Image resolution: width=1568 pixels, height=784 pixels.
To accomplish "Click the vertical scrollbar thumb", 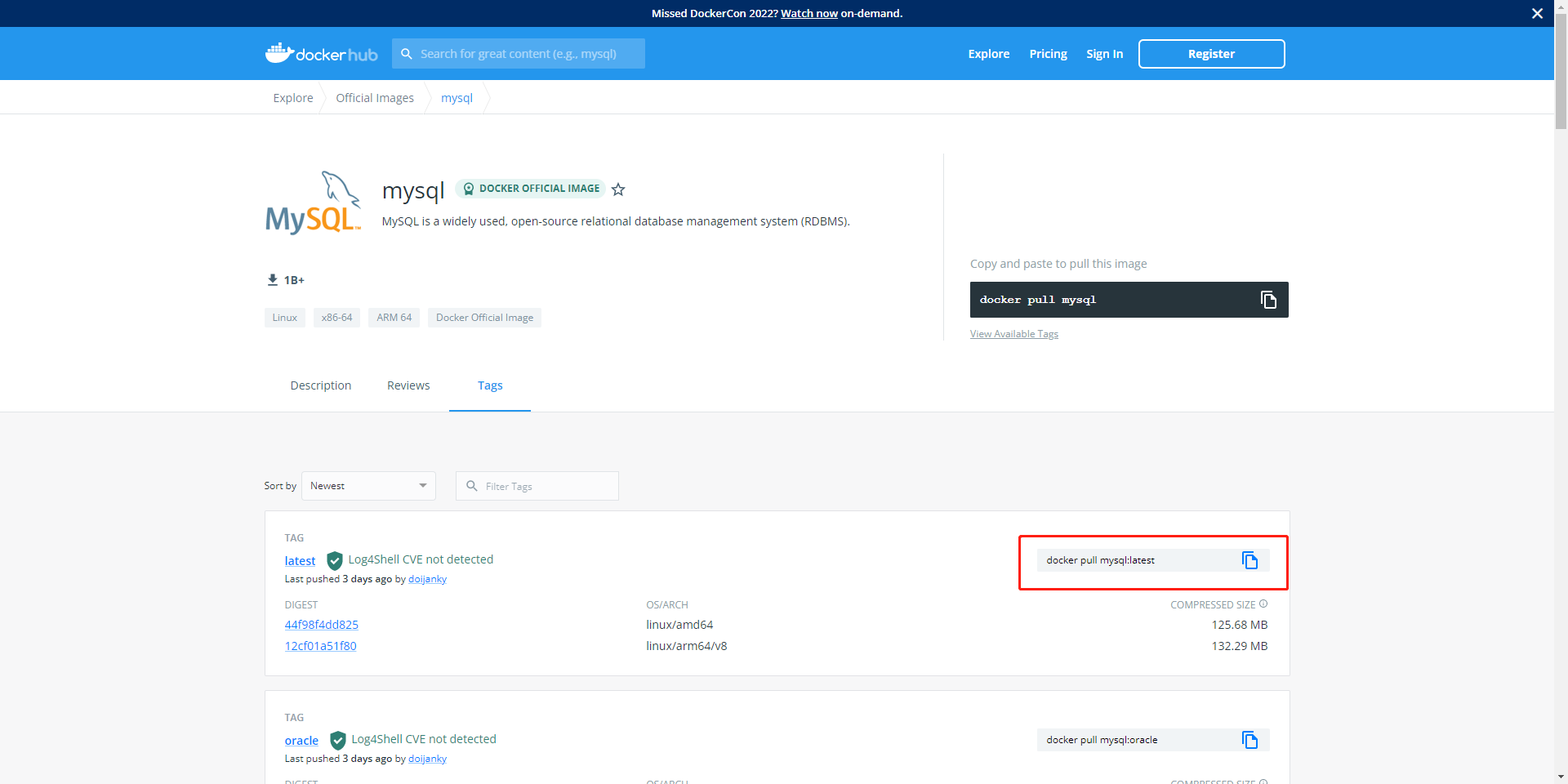I will click(1561, 73).
